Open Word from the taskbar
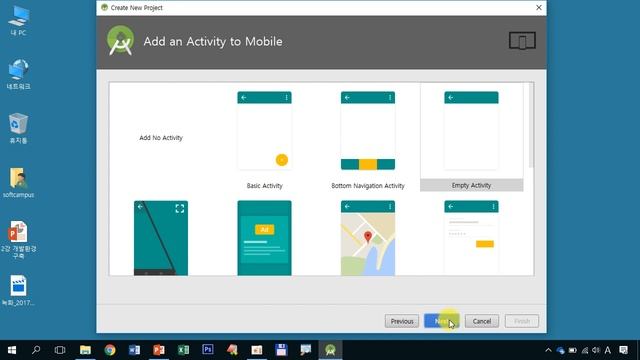Image resolution: width=640 pixels, height=360 pixels. click(x=134, y=350)
